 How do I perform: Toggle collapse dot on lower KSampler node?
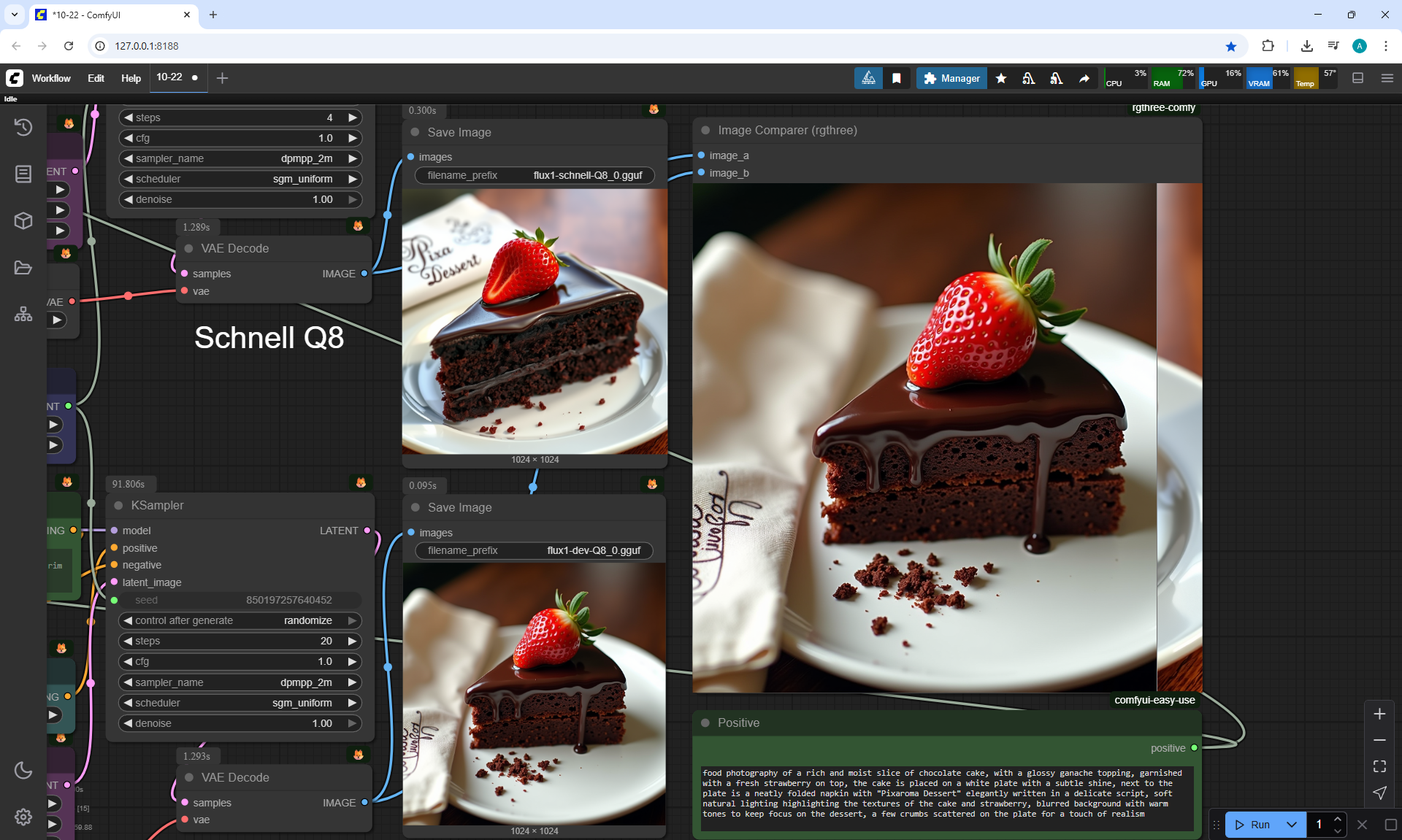[x=118, y=506]
